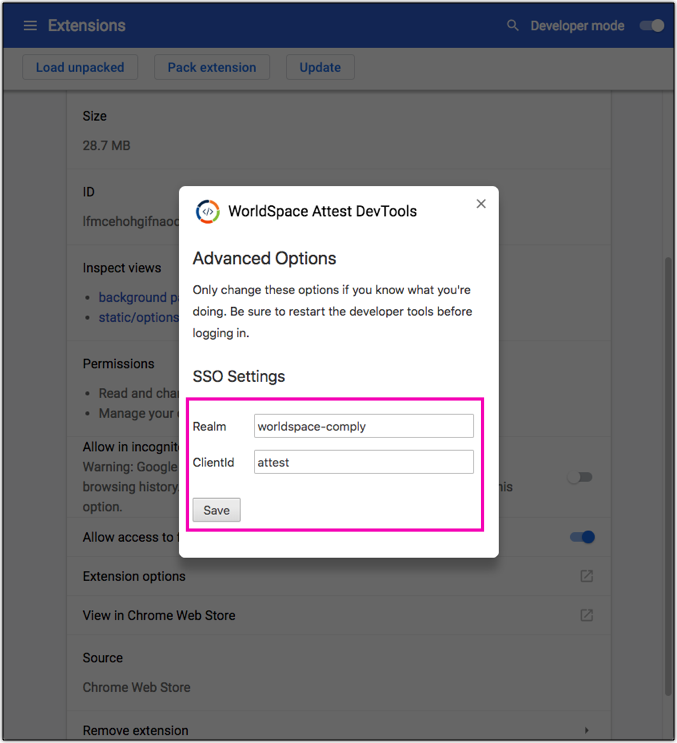Click WorldSpace Attest DevTools dialog title
Viewport: 677px width, 743px height.
(x=323, y=211)
